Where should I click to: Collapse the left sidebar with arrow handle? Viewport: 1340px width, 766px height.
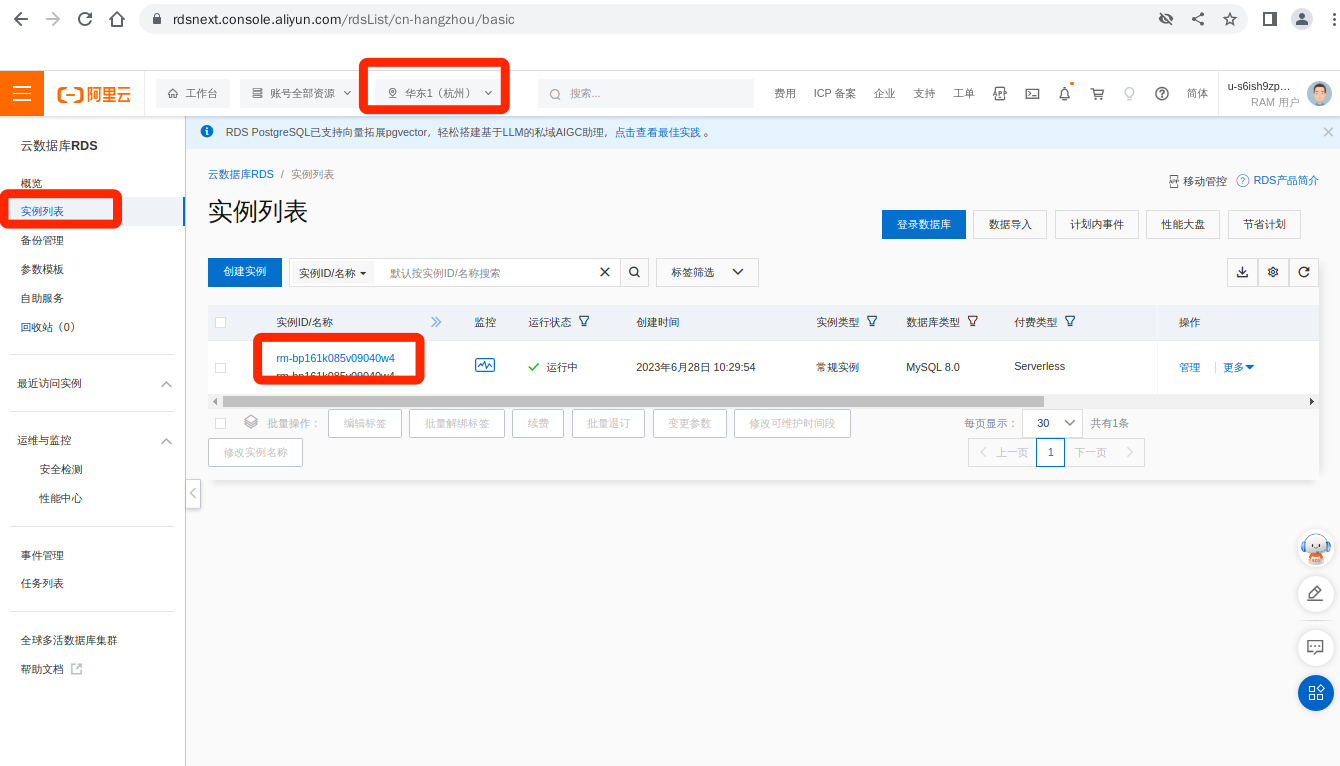point(193,494)
